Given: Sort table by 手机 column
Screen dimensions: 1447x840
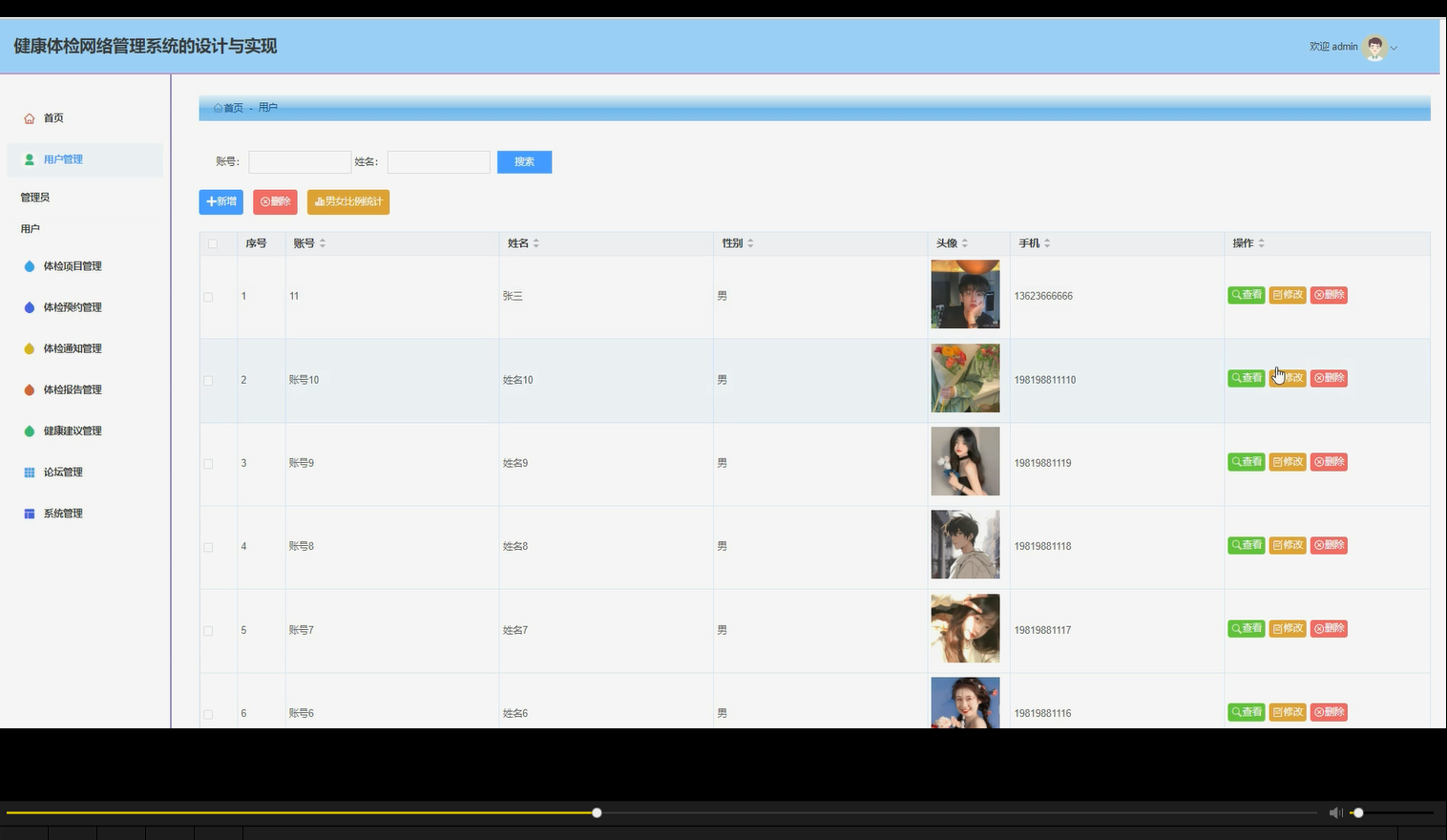Looking at the screenshot, I should coord(1047,243).
